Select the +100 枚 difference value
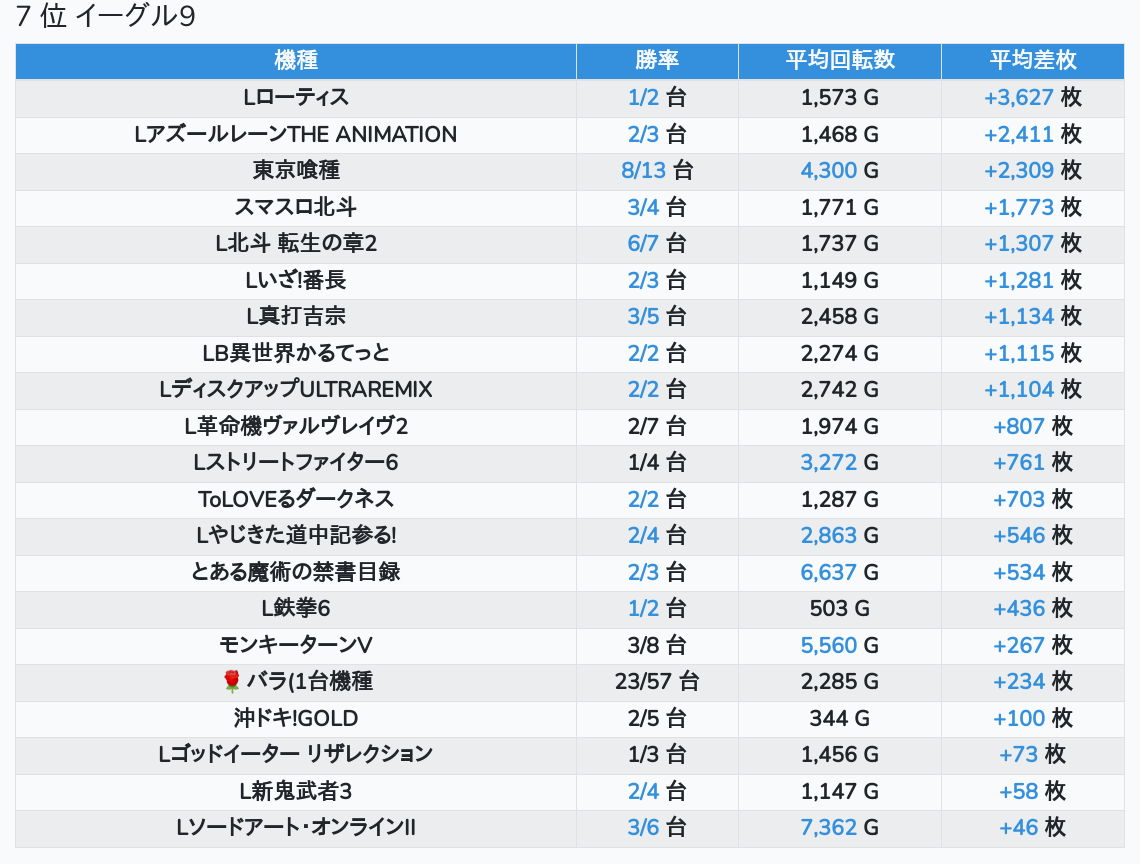 tap(1032, 719)
